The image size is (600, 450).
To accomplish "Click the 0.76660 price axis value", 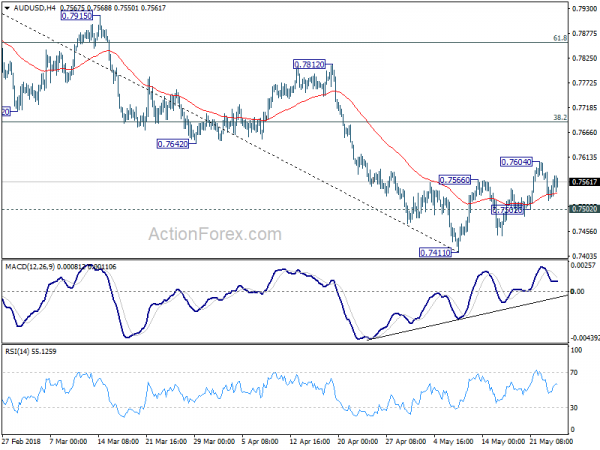I will click(584, 132).
